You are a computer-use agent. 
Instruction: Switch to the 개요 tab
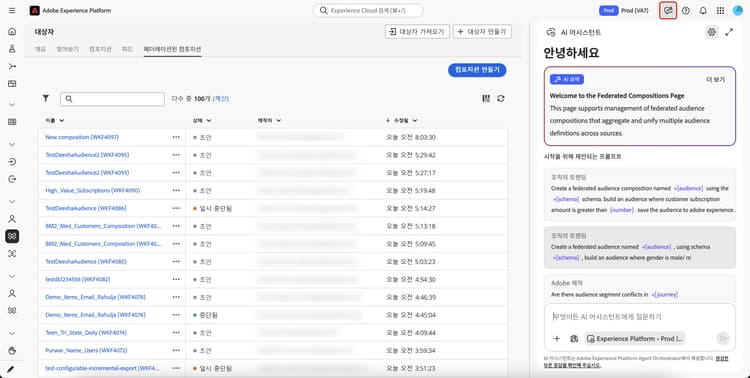coord(40,49)
